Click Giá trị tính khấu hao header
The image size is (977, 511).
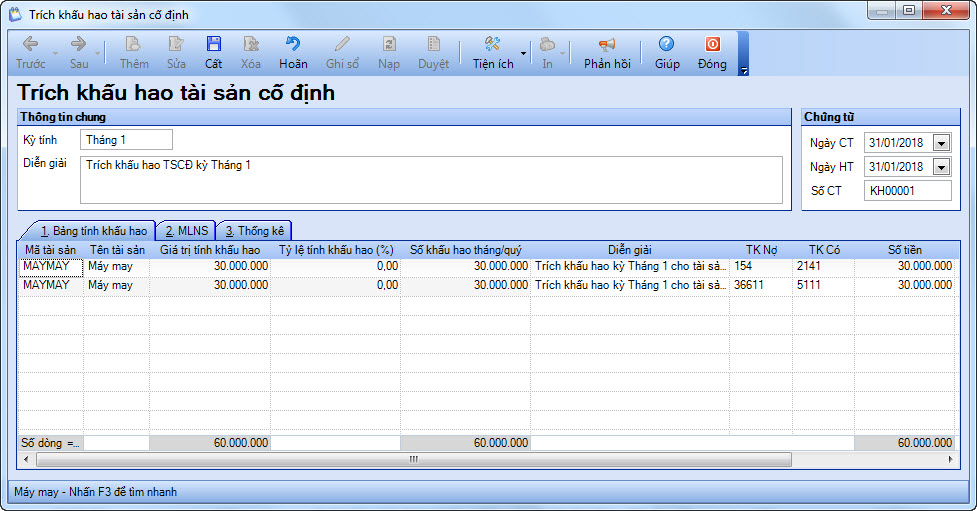[210, 250]
